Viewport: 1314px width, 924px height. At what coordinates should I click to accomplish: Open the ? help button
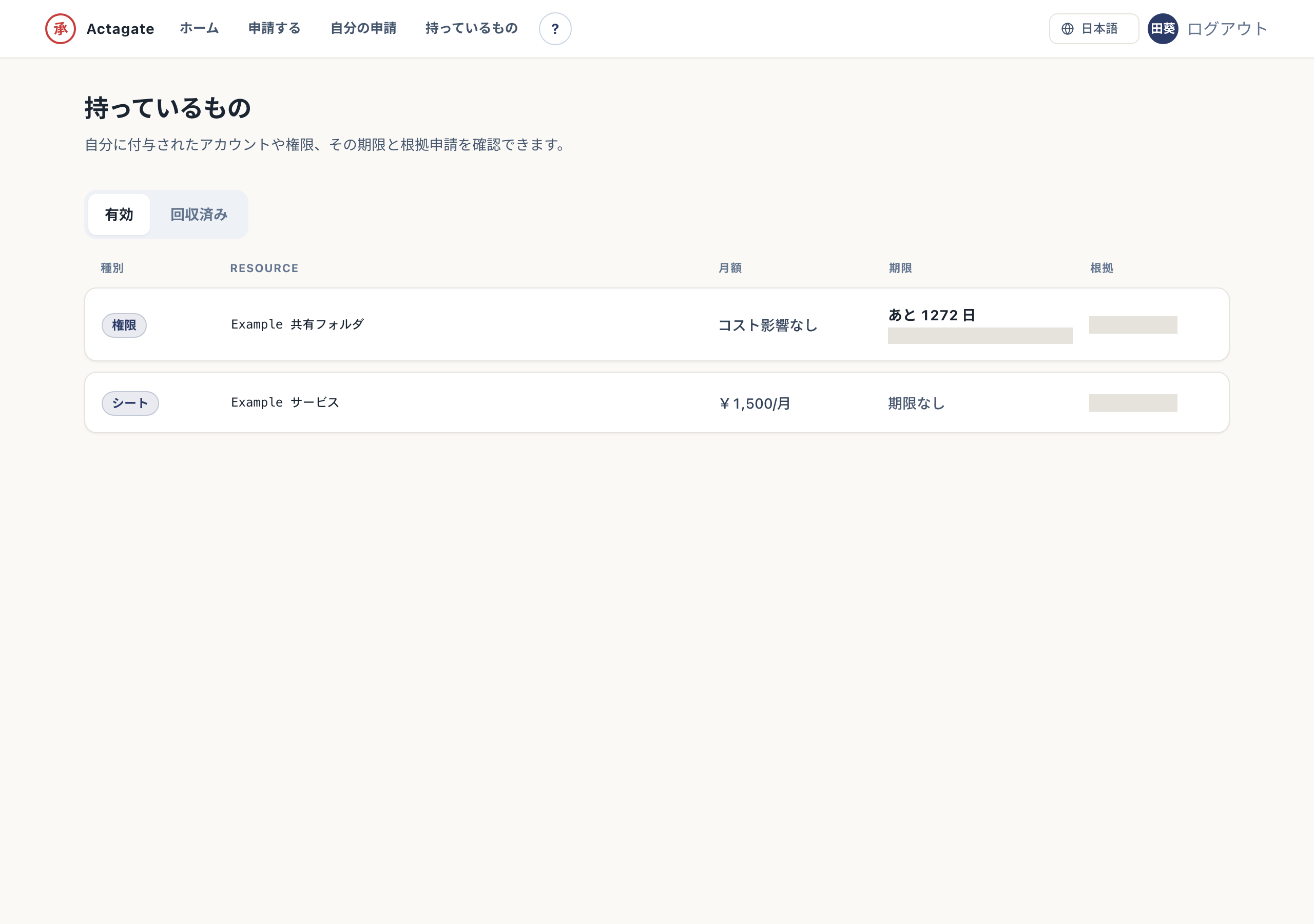click(x=555, y=29)
